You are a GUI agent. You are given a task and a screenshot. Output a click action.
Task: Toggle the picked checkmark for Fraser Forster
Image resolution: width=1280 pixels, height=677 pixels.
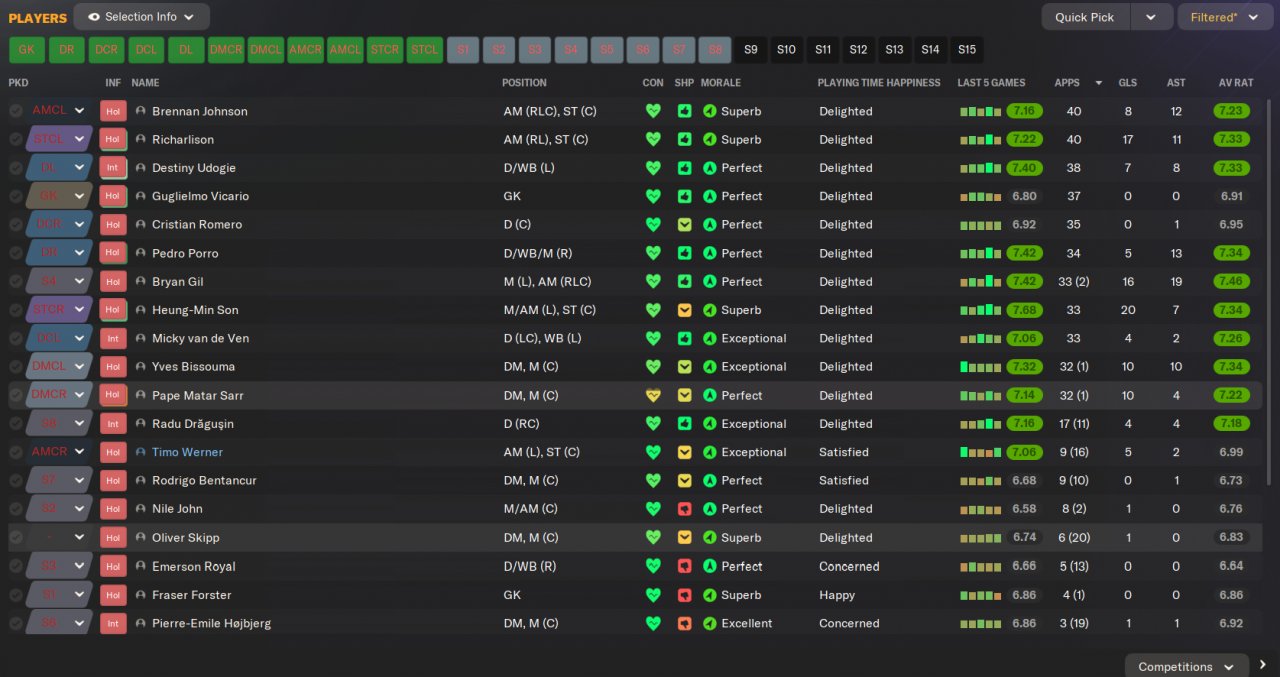16,595
